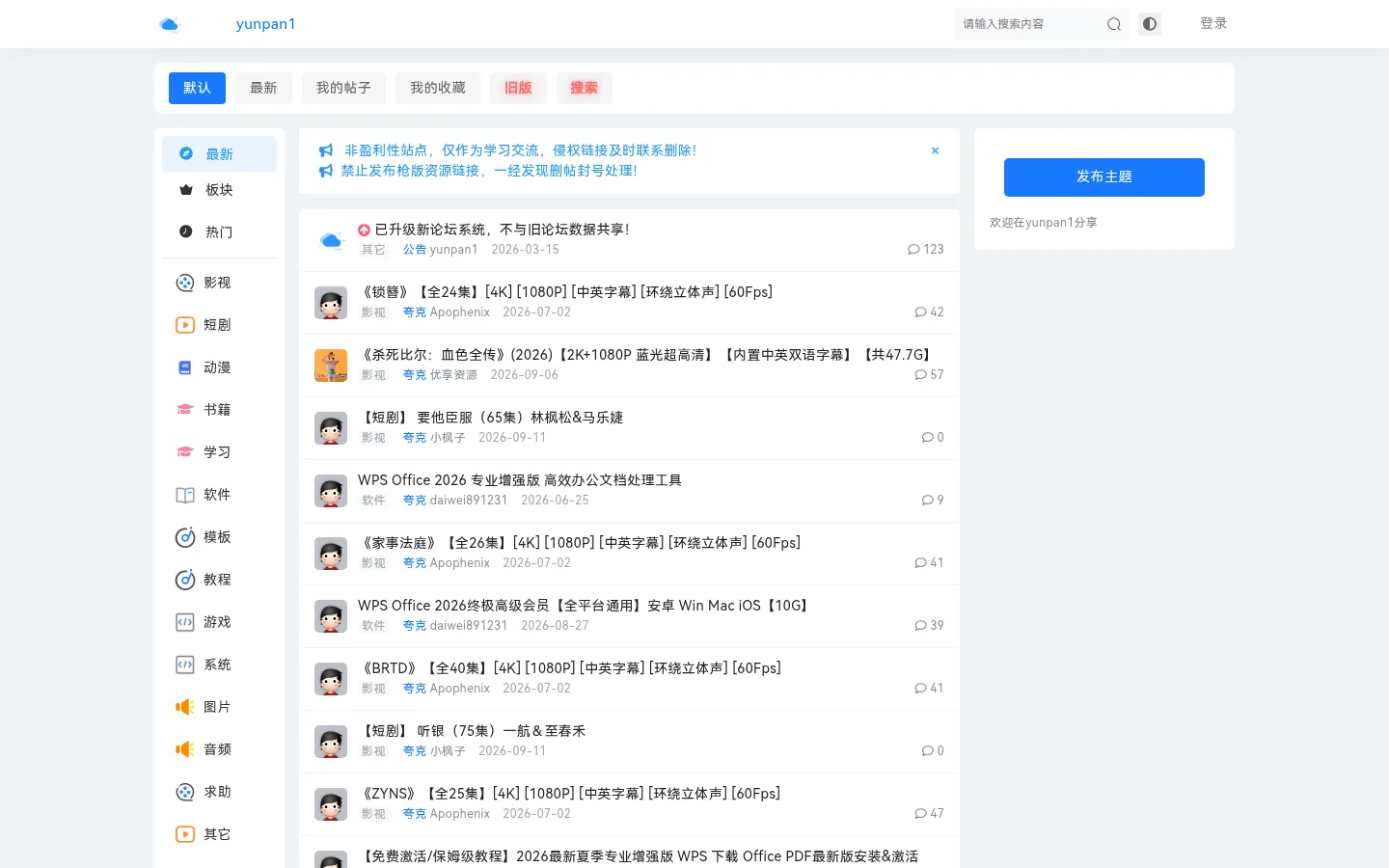1389x868 pixels.
Task: Click the 优享资源 post avatar thumbnail
Action: [331, 366]
